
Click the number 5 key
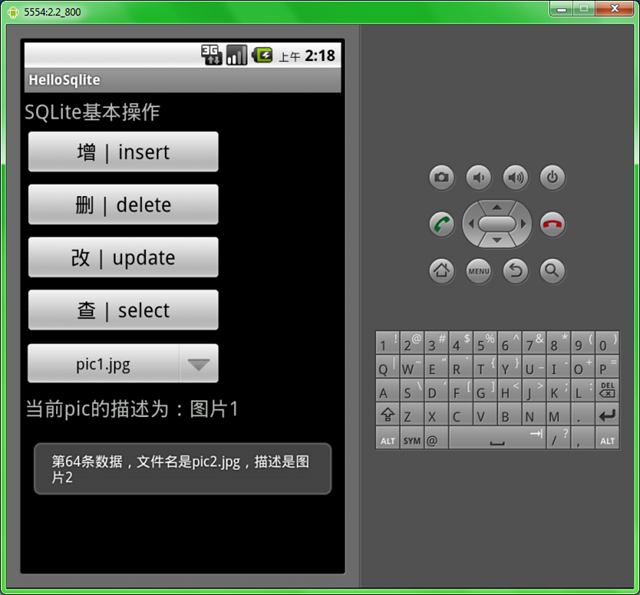485,343
